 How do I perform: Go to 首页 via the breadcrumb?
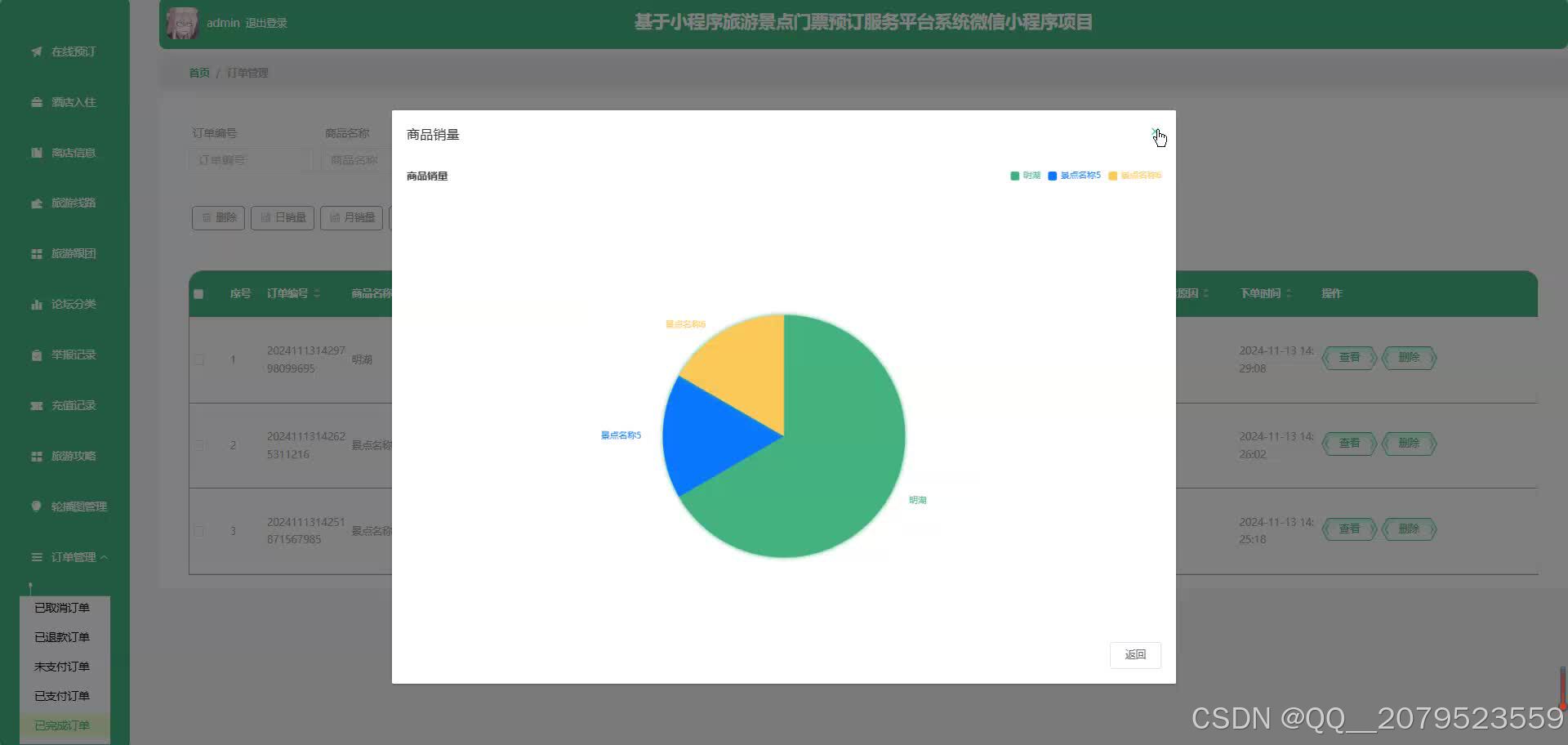click(x=199, y=73)
